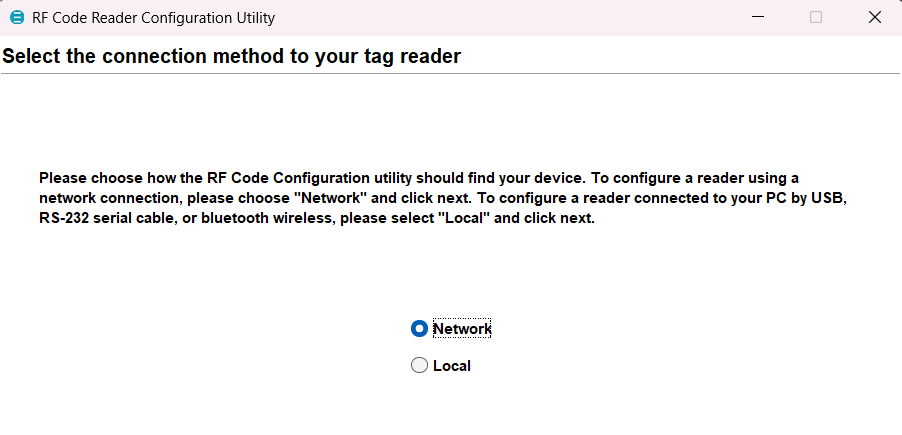Click the window title "RF Code Reader Configuration Utility"
Viewport: 902px width, 435px height.
[x=154, y=18]
